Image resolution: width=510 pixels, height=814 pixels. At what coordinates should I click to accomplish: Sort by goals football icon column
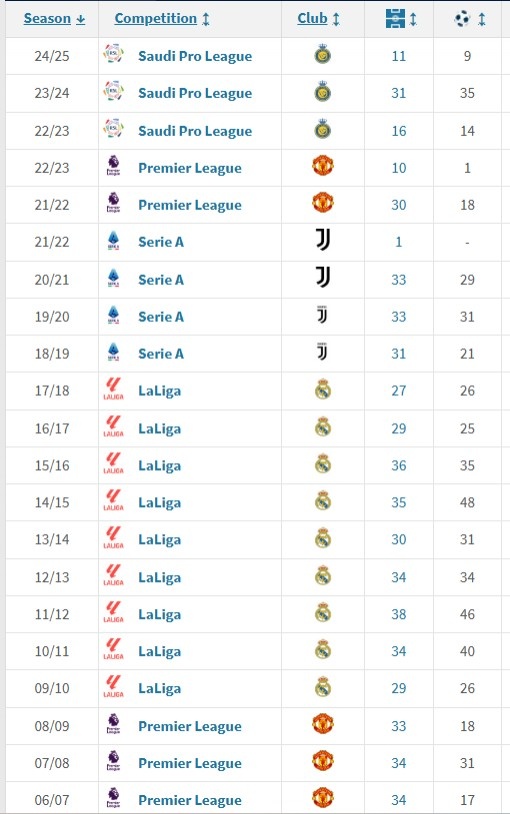(469, 19)
